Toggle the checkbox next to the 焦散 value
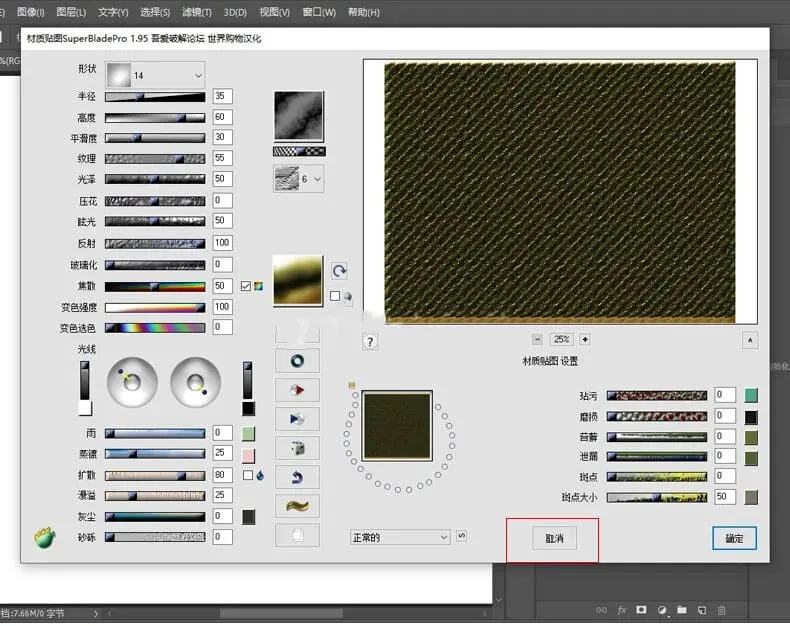Image resolution: width=790 pixels, height=626 pixels. 245,286
